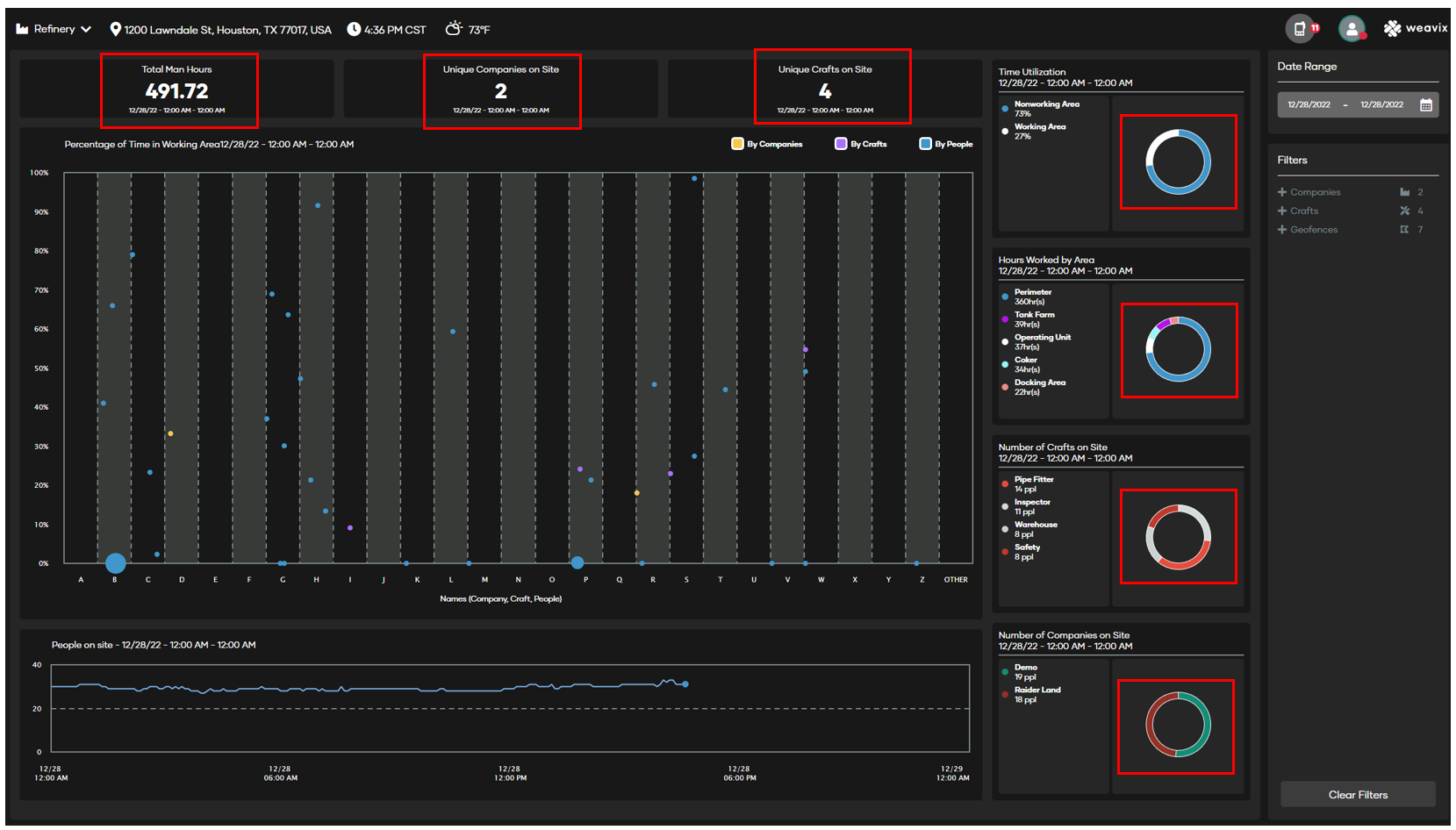This screenshot has height=830, width=1456.
Task: Click the Crafts filter tools icon
Action: (x=1404, y=211)
